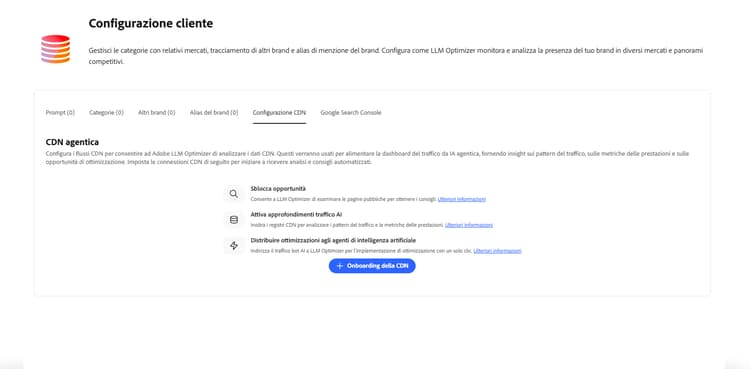Open Ulteriori informazioni link for traffico AI
750x369 pixels.
(469, 225)
